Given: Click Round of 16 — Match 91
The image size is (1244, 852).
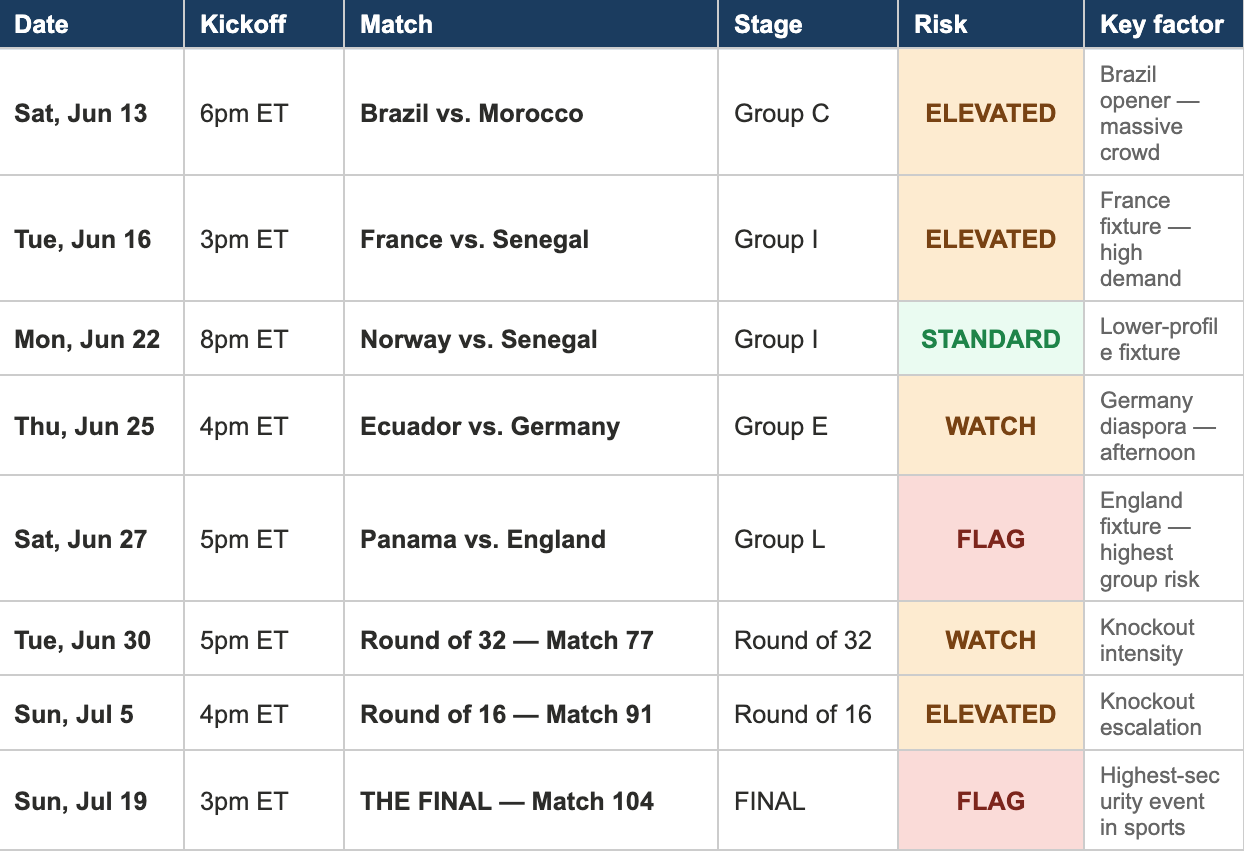Looking at the screenshot, I should point(531,714).
